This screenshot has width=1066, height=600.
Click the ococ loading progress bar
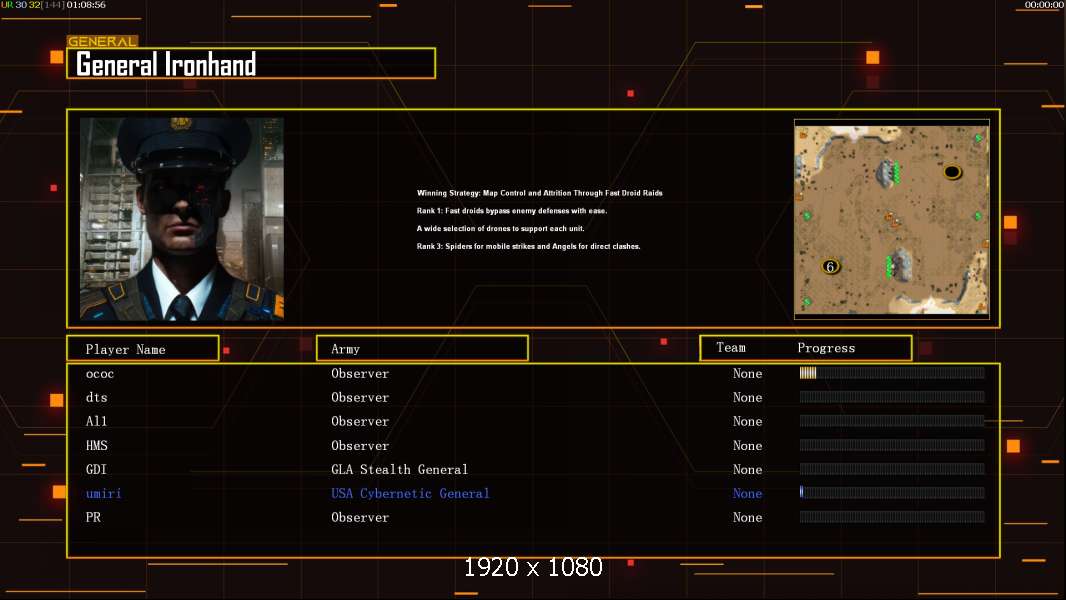[x=892, y=372]
